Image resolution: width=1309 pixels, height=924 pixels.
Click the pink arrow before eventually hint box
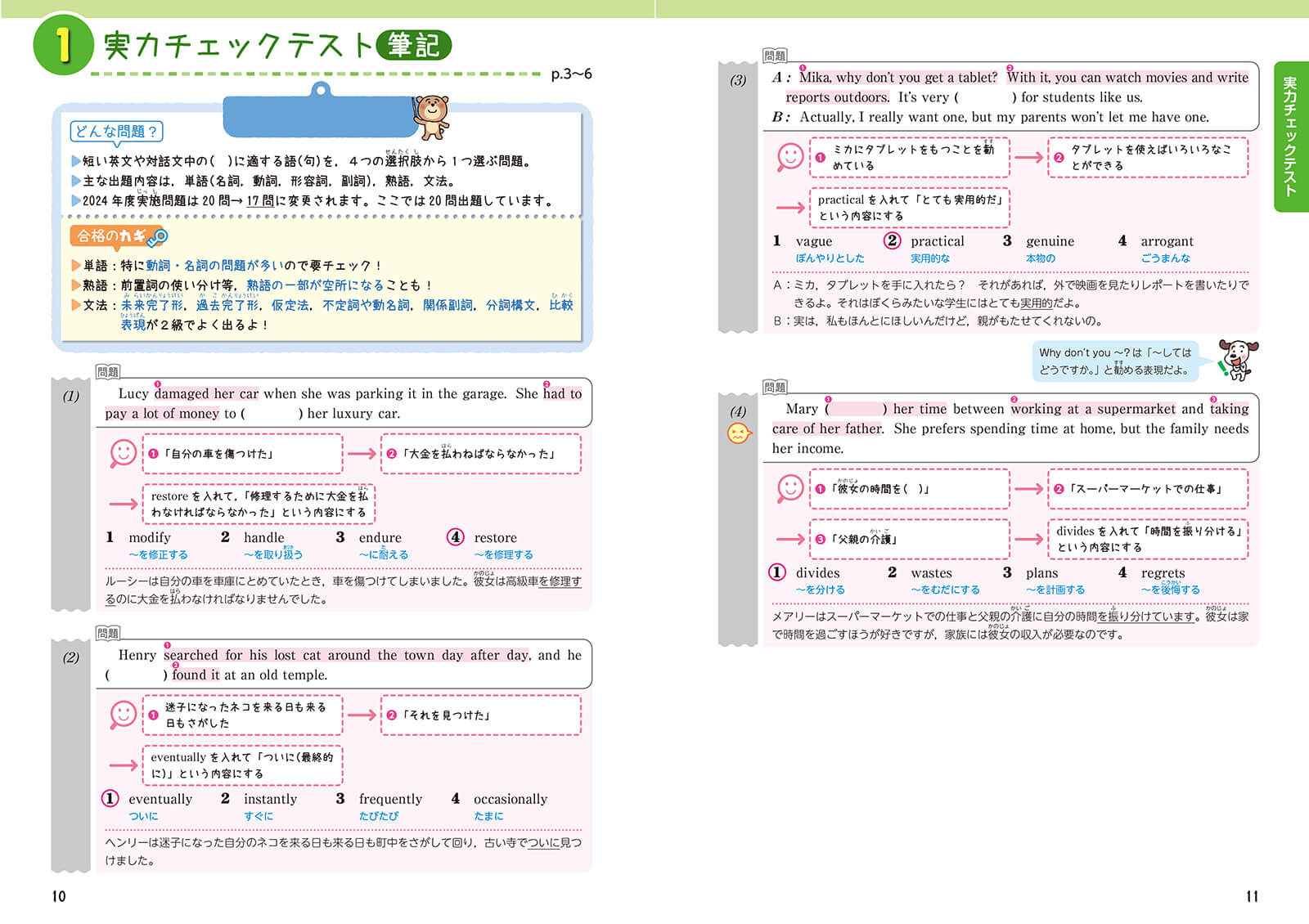pyautogui.click(x=124, y=765)
